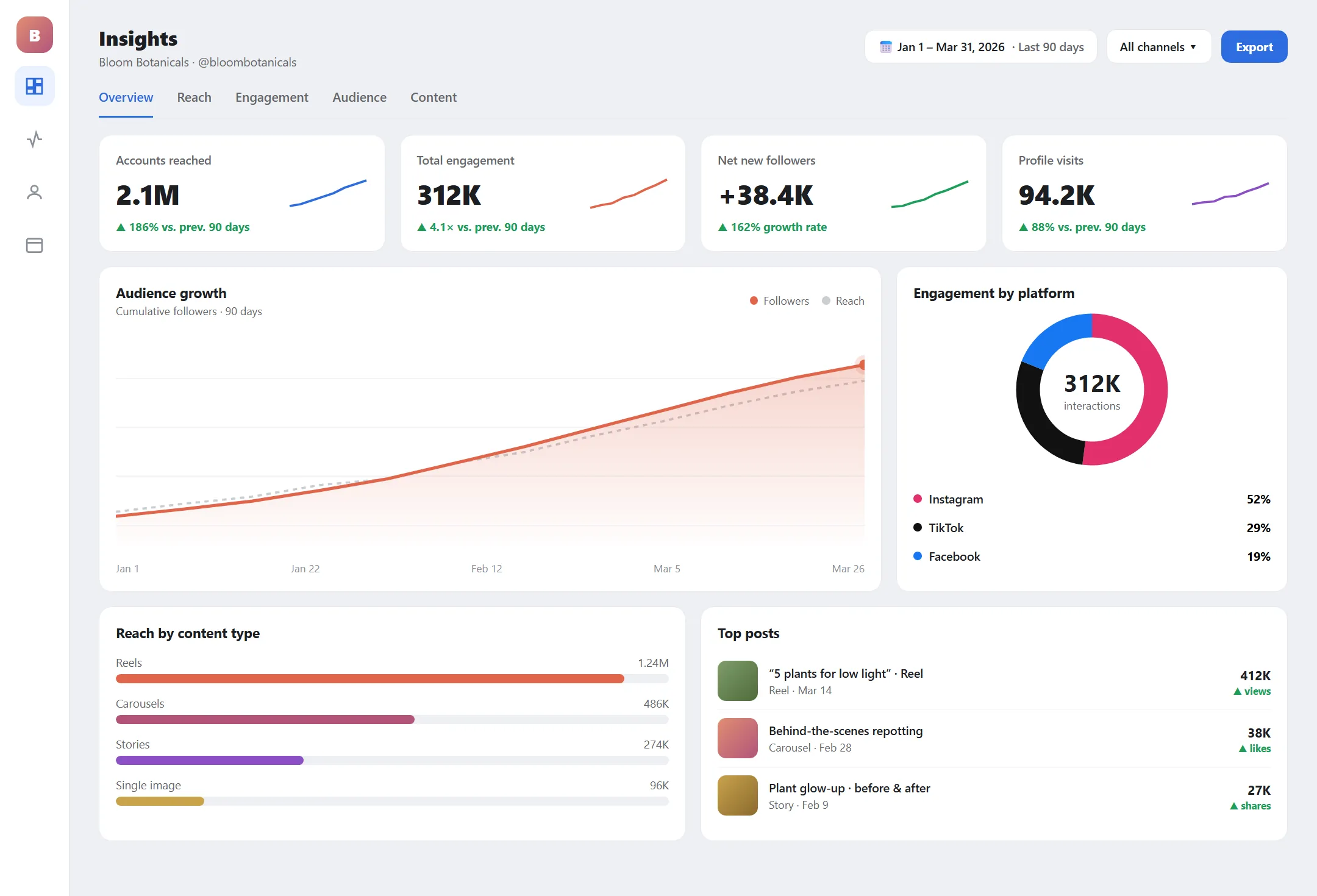Click the Single image 96K value
The image size is (1317, 896).
[659, 785]
